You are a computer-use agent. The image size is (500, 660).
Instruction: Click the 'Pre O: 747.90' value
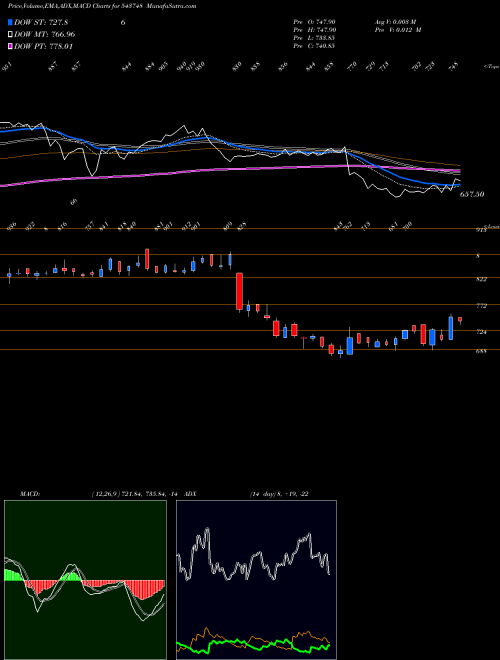[x=314, y=22]
